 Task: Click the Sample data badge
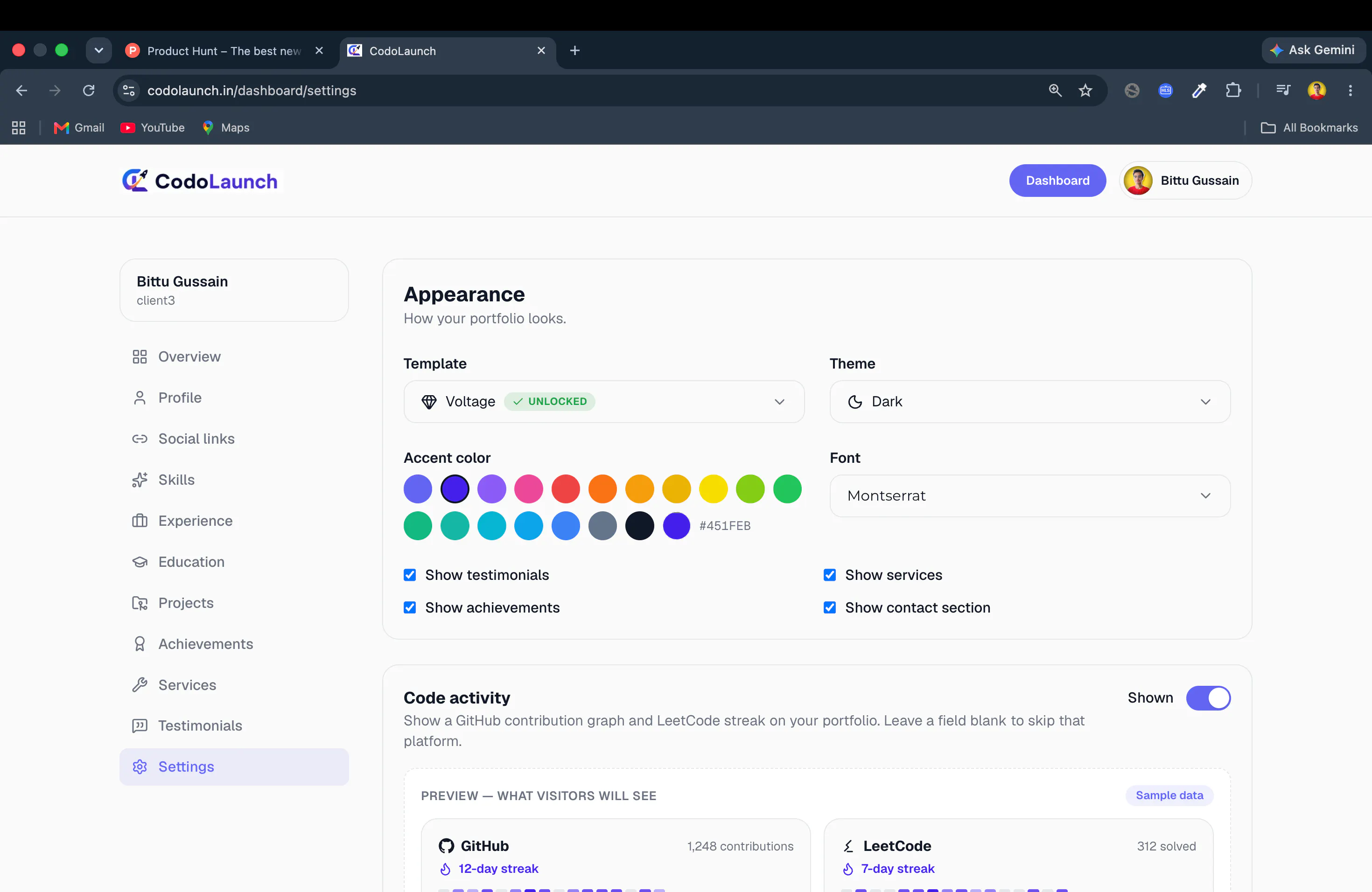click(x=1169, y=796)
